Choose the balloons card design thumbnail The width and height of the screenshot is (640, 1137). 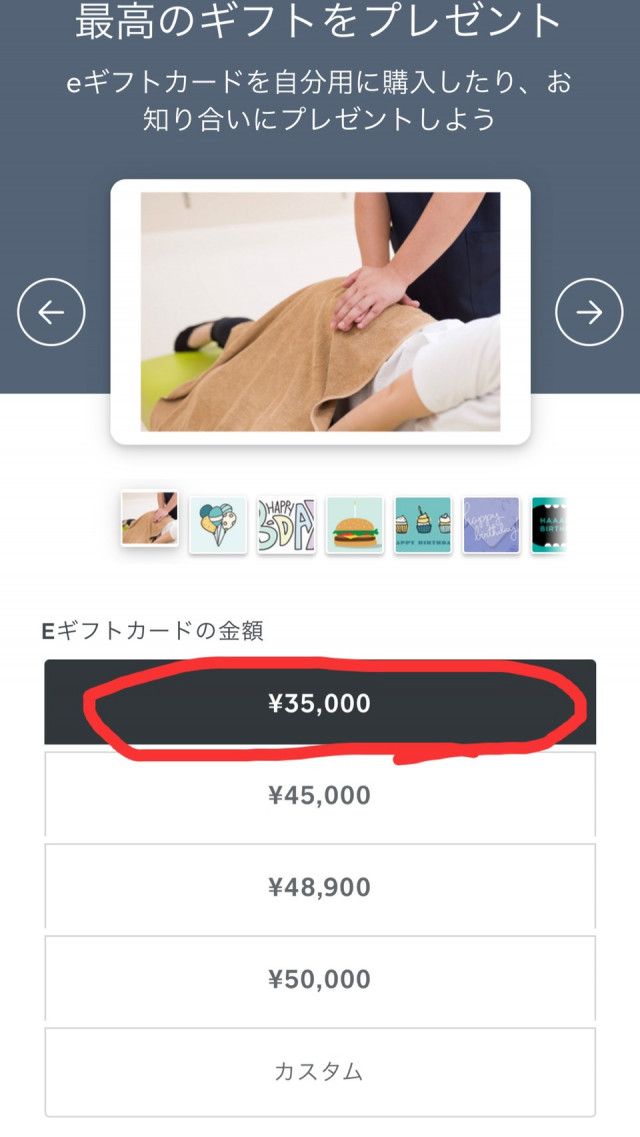(218, 525)
